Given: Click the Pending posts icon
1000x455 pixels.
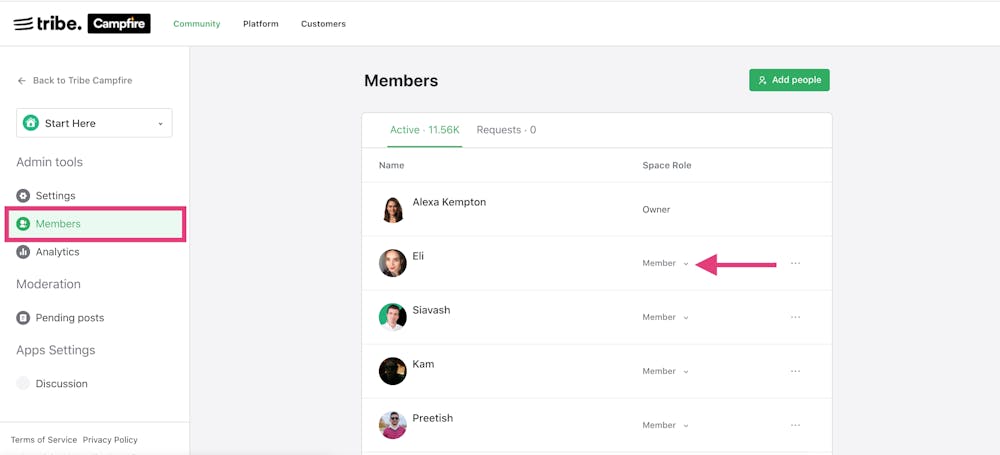Looking at the screenshot, I should pyautogui.click(x=23, y=318).
